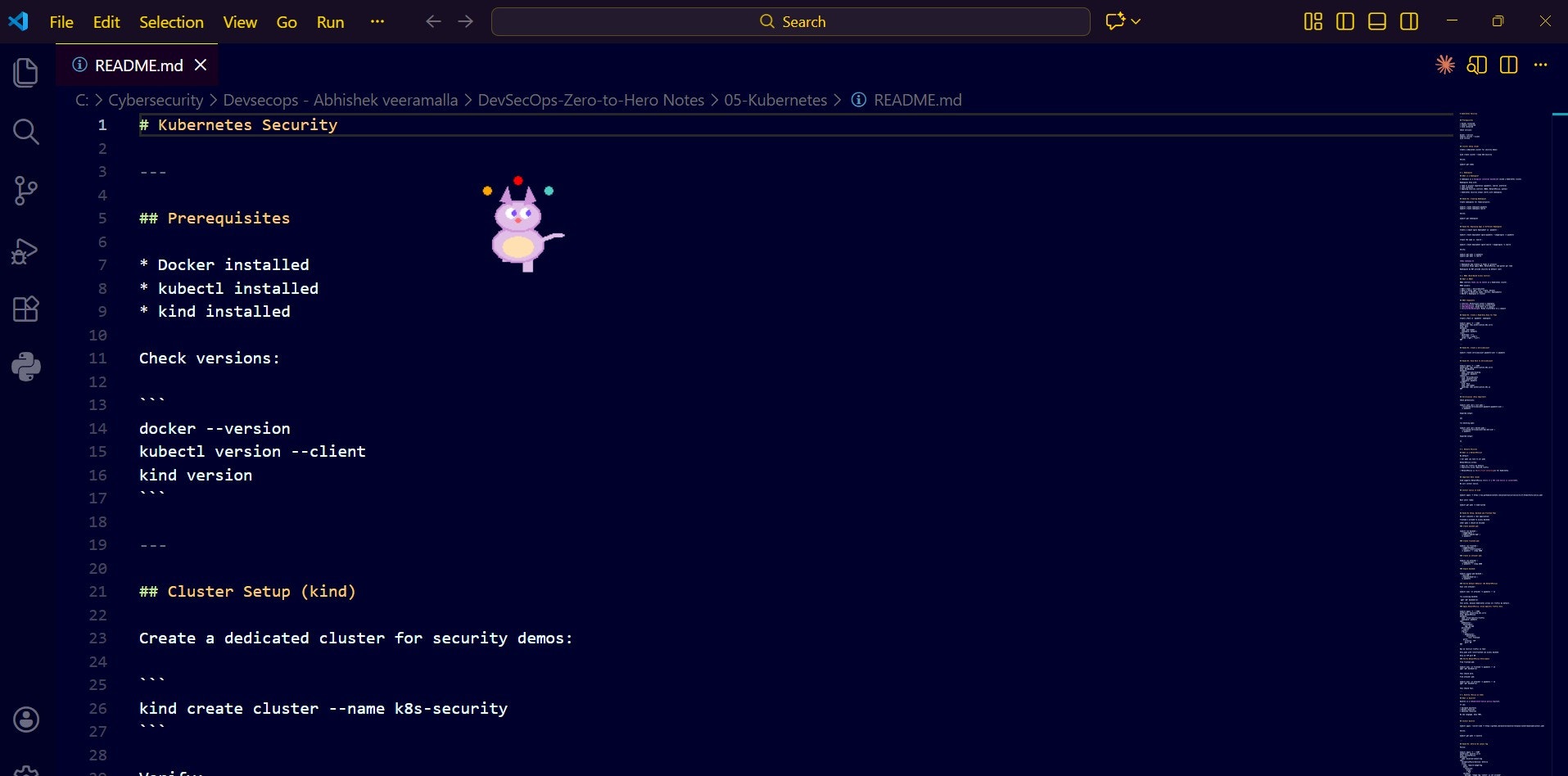Open DevSecOps-Zero-to-Hero Notes breadcrumb
Viewport: 1568px width, 776px height.
[591, 100]
